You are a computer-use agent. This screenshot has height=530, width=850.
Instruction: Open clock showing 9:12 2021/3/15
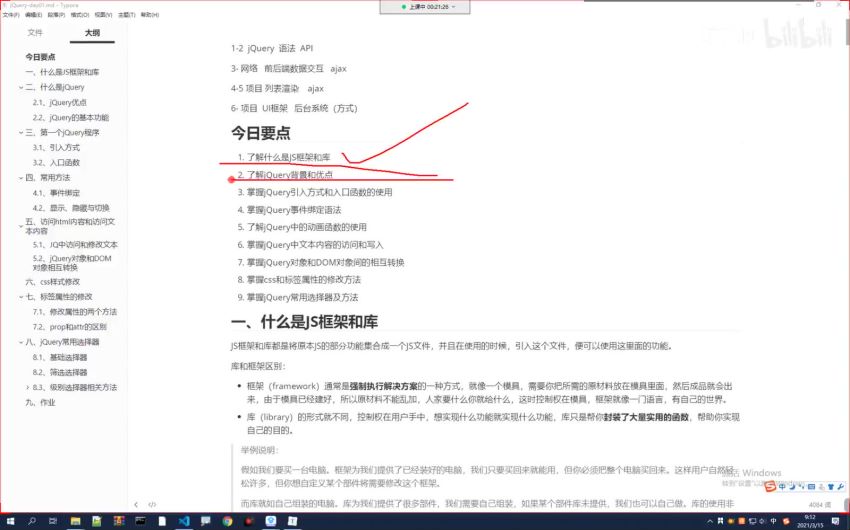coord(810,521)
